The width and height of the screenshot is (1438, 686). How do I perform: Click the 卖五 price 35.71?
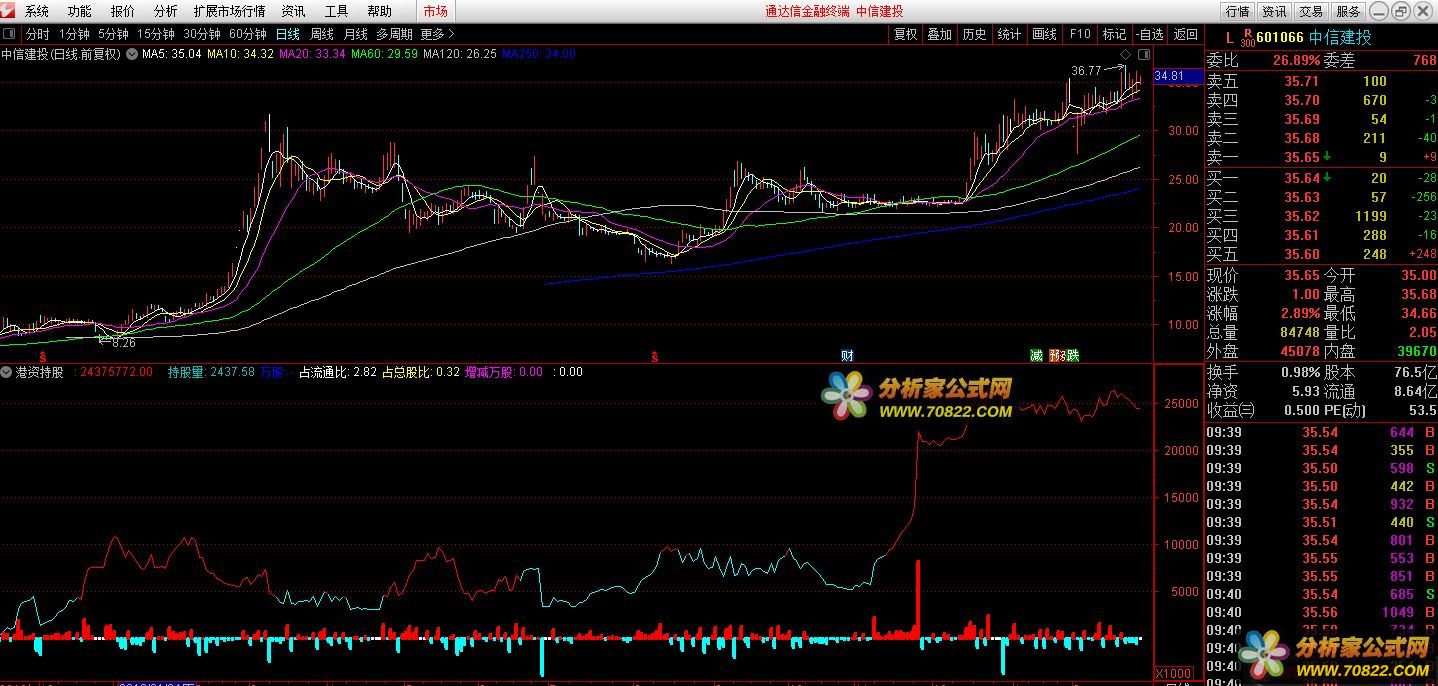click(x=1302, y=82)
